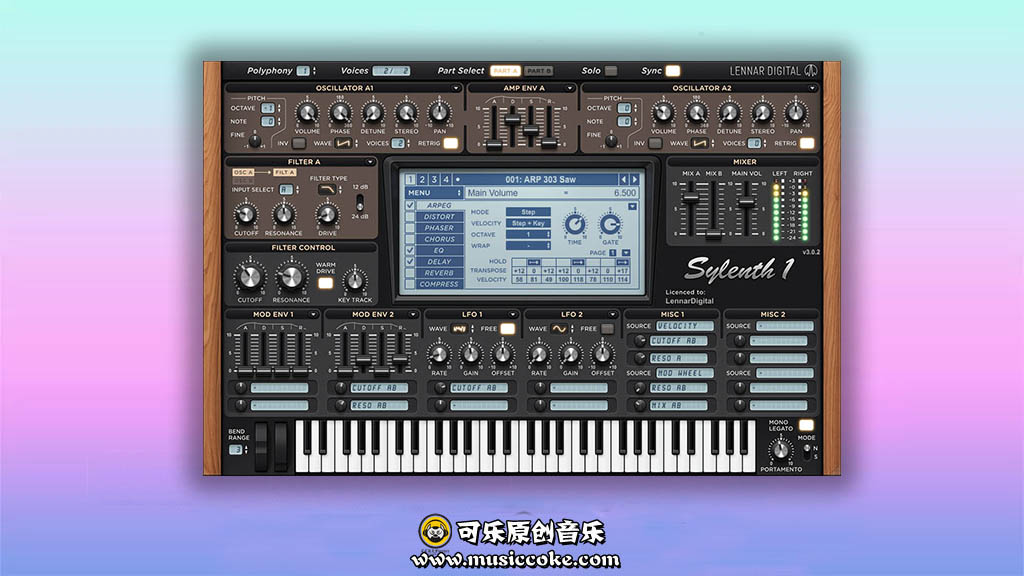Click the Mod Env 2 Cutoff AB destination

tap(379, 388)
